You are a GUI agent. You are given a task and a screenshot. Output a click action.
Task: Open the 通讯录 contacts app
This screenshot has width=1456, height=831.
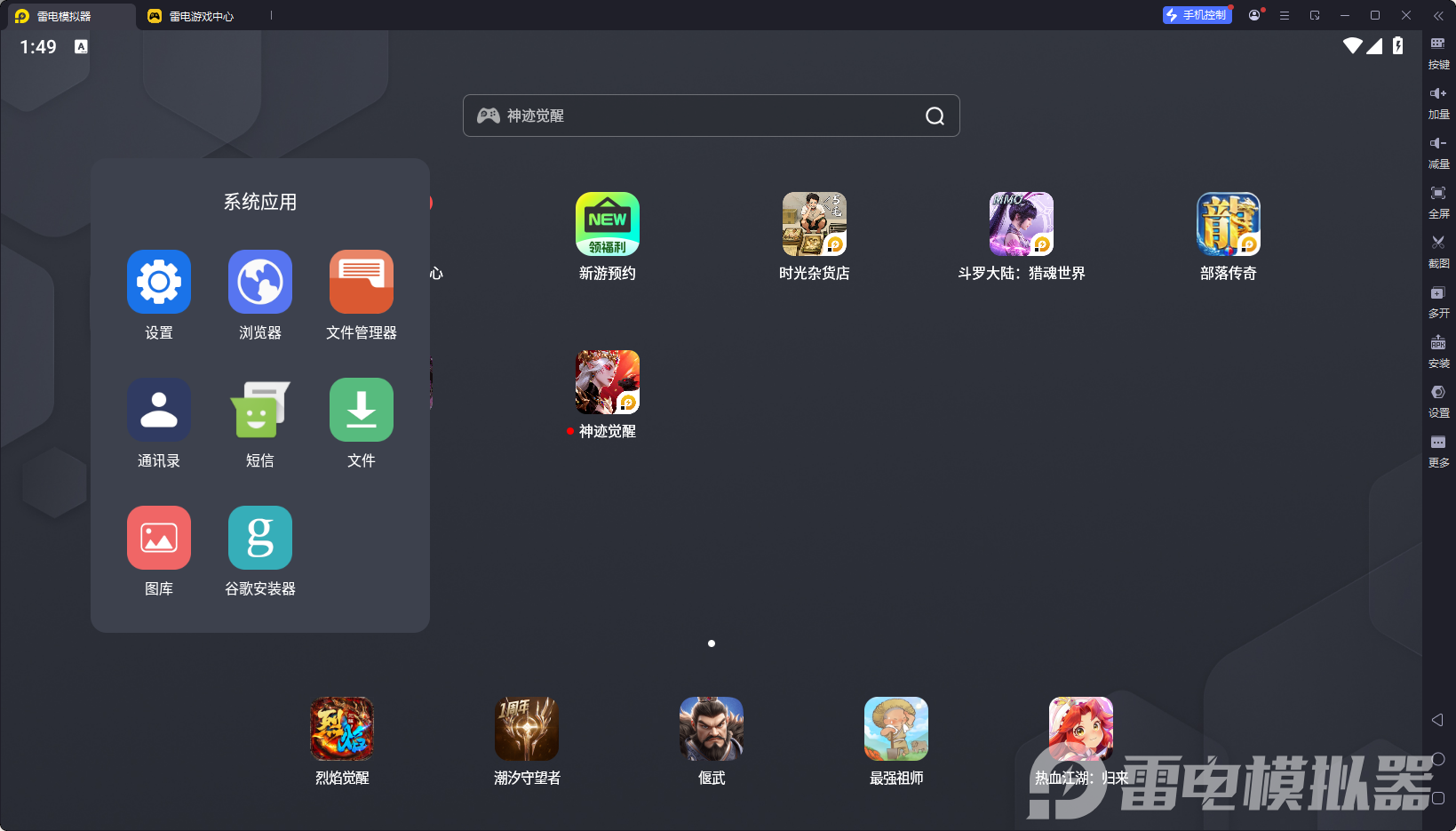coord(159,410)
